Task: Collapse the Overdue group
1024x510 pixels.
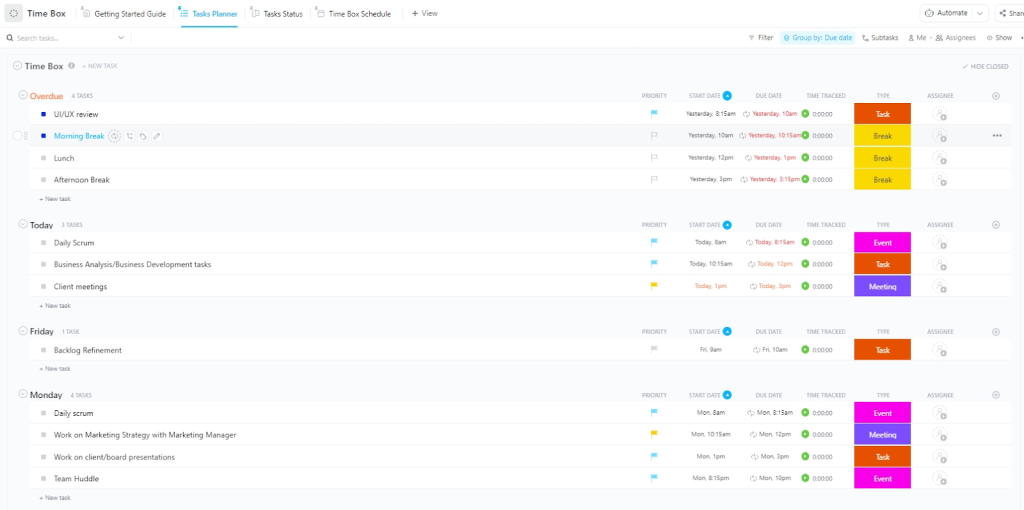Action: pyautogui.click(x=23, y=96)
